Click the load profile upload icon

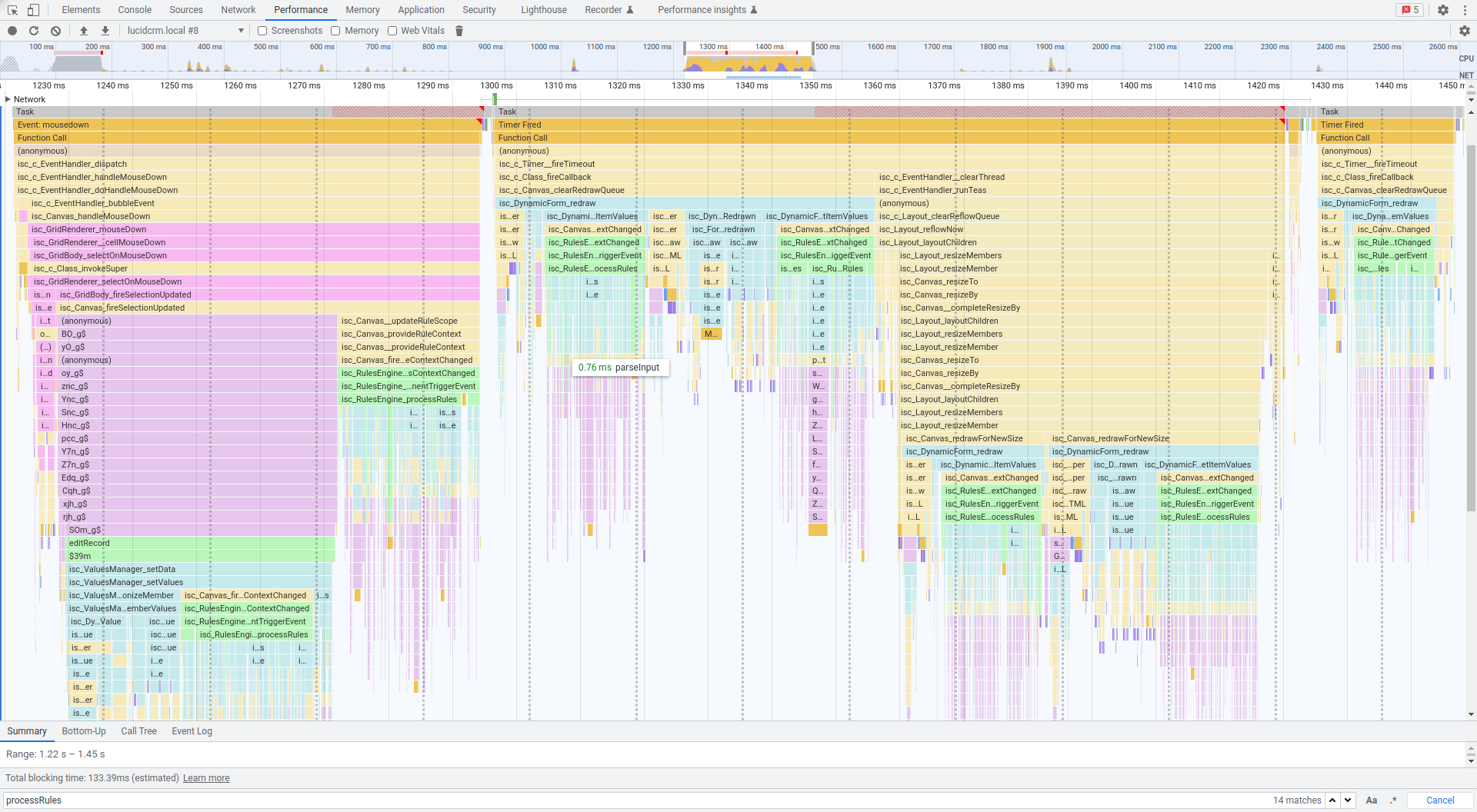point(84,31)
